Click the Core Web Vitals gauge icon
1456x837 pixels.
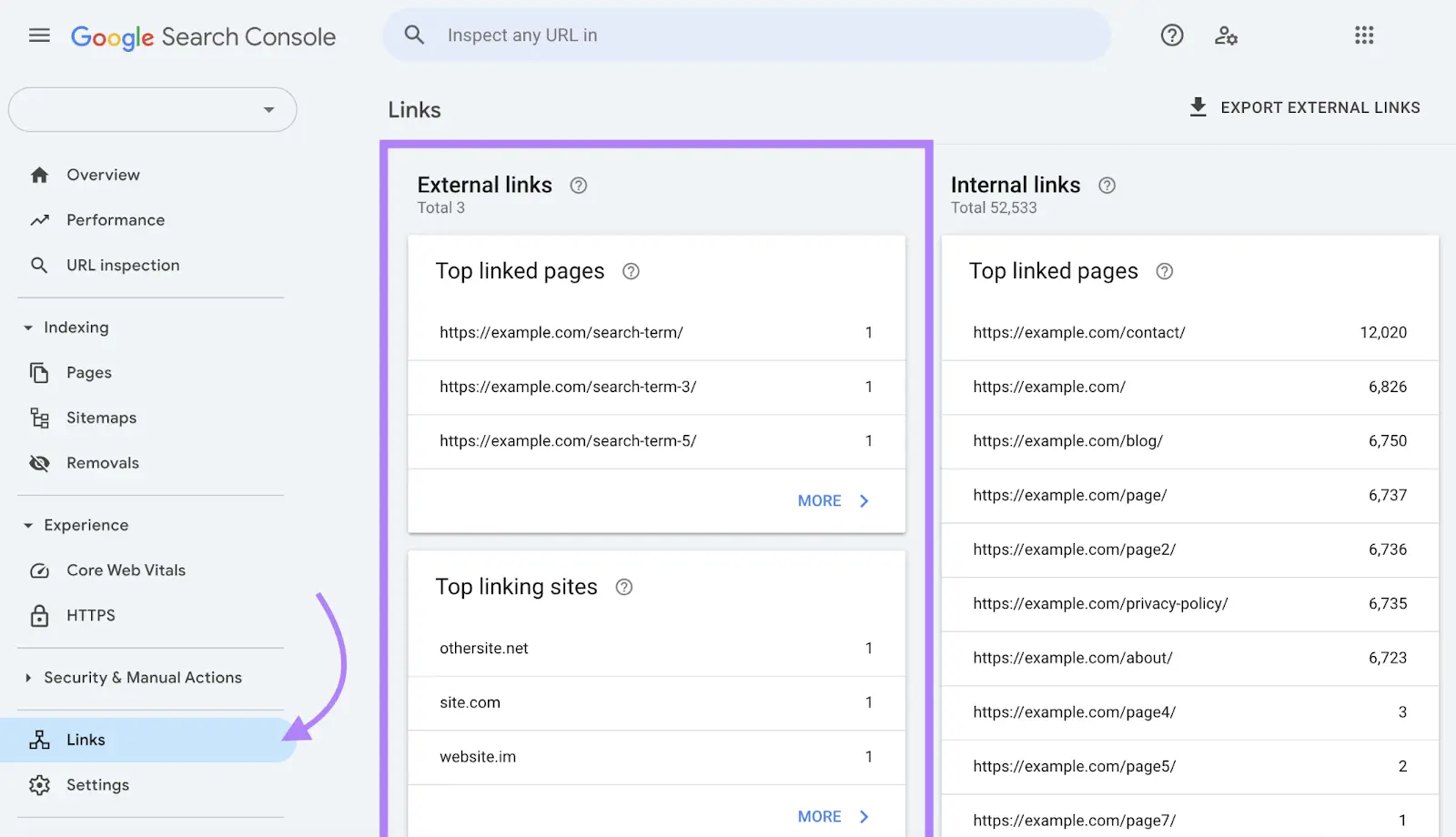pyautogui.click(x=39, y=570)
